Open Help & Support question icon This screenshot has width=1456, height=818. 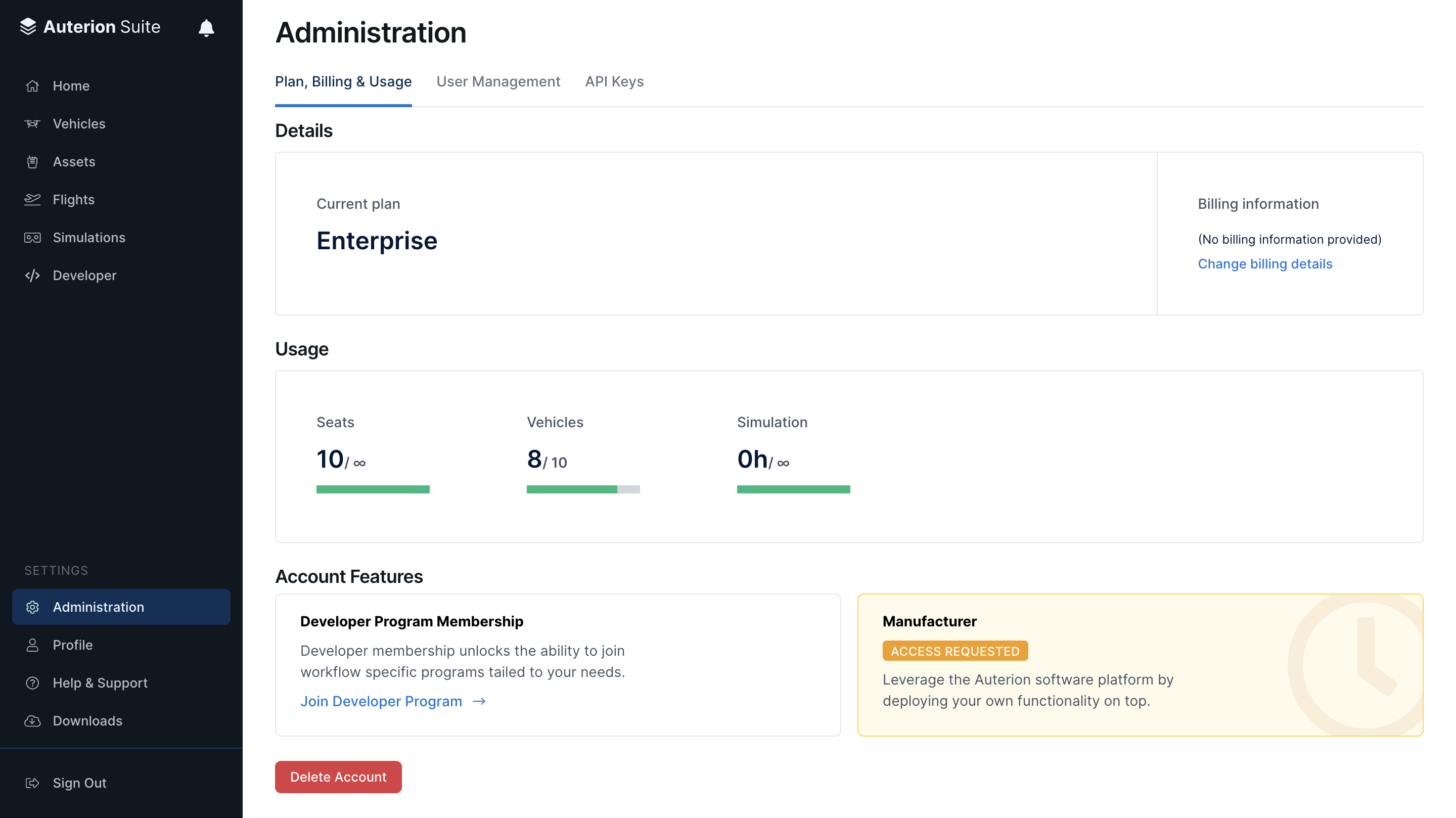(32, 683)
